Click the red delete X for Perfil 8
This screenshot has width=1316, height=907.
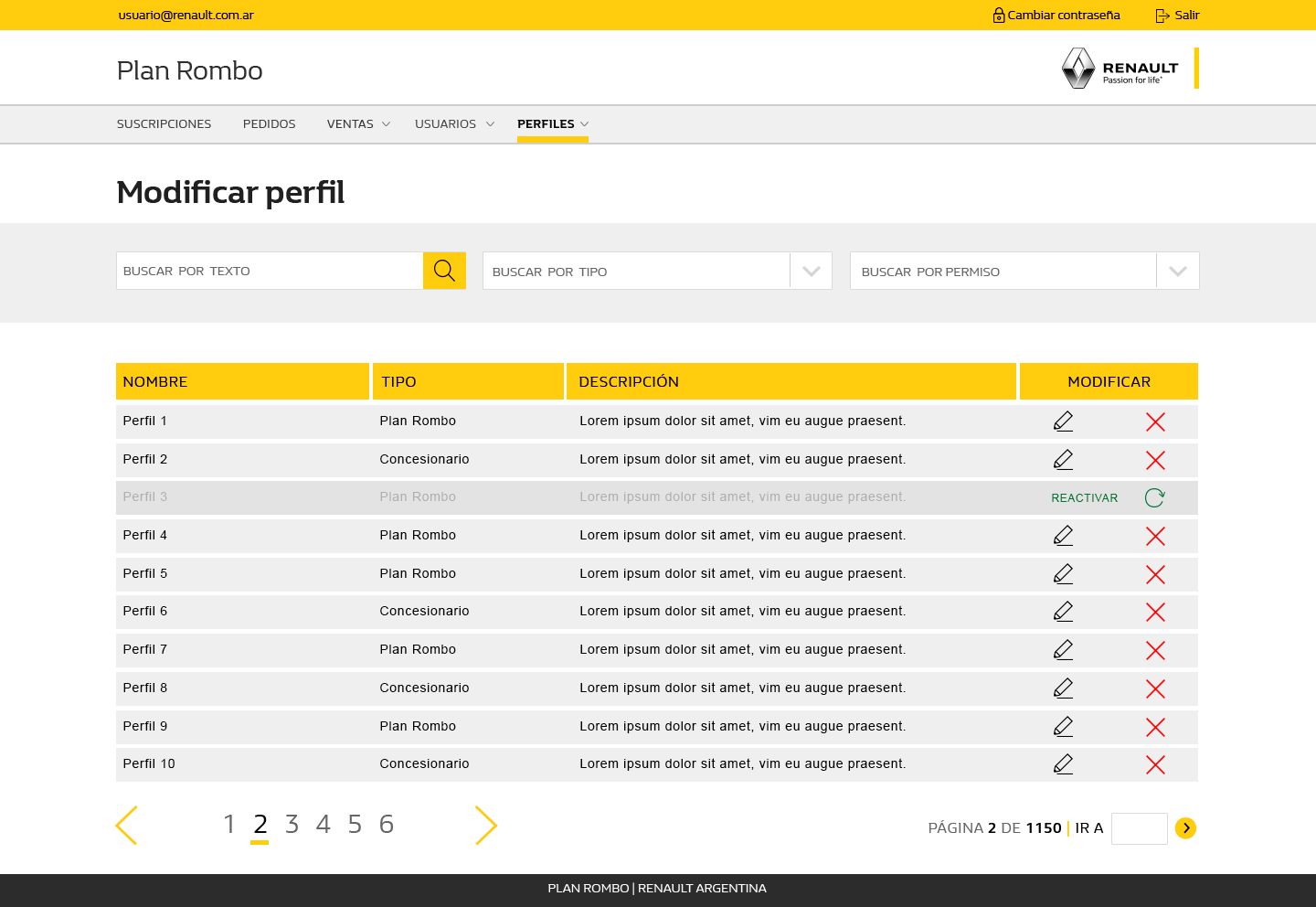[1155, 688]
